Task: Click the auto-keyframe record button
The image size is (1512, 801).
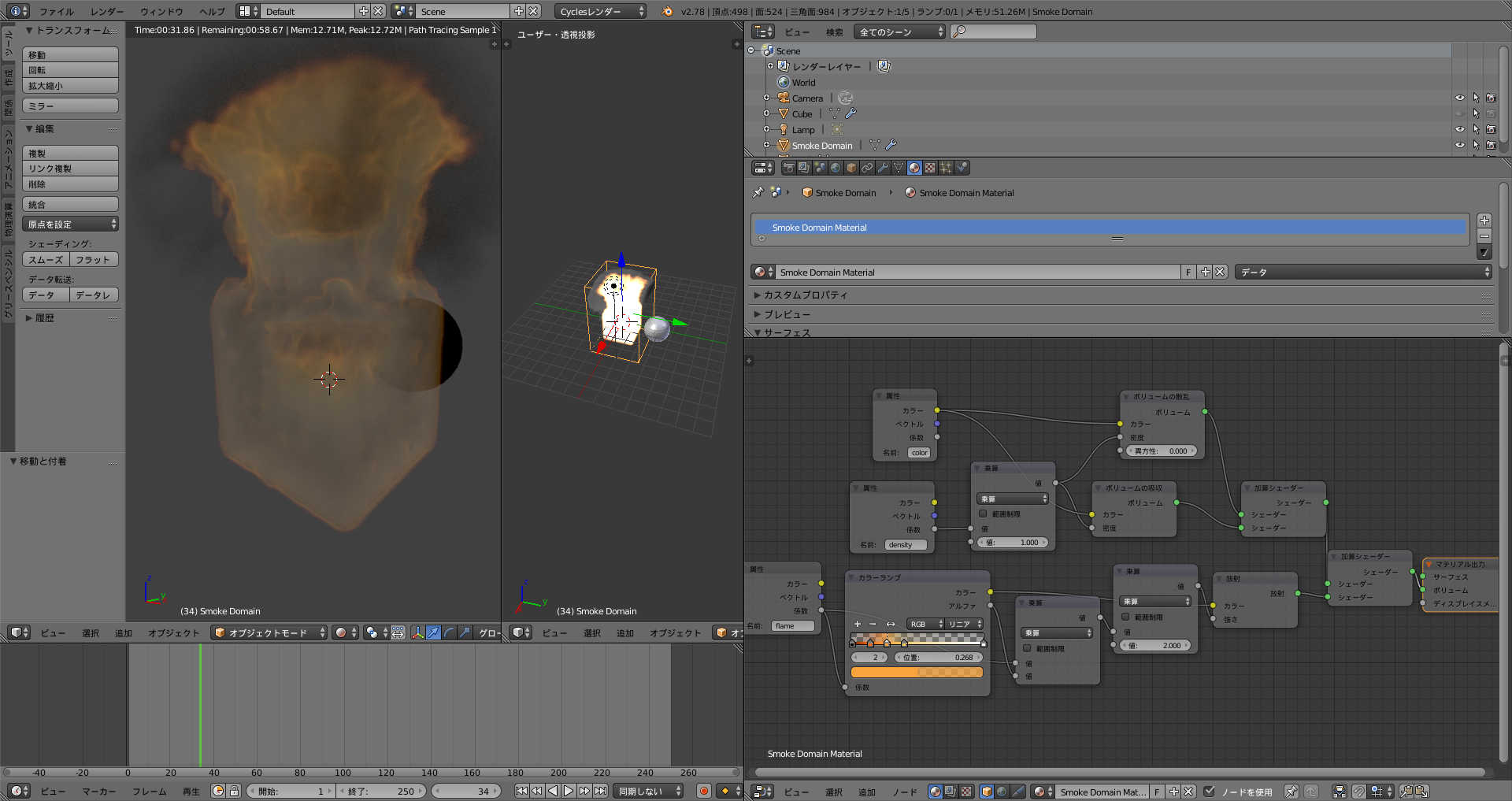Action: coord(703,791)
